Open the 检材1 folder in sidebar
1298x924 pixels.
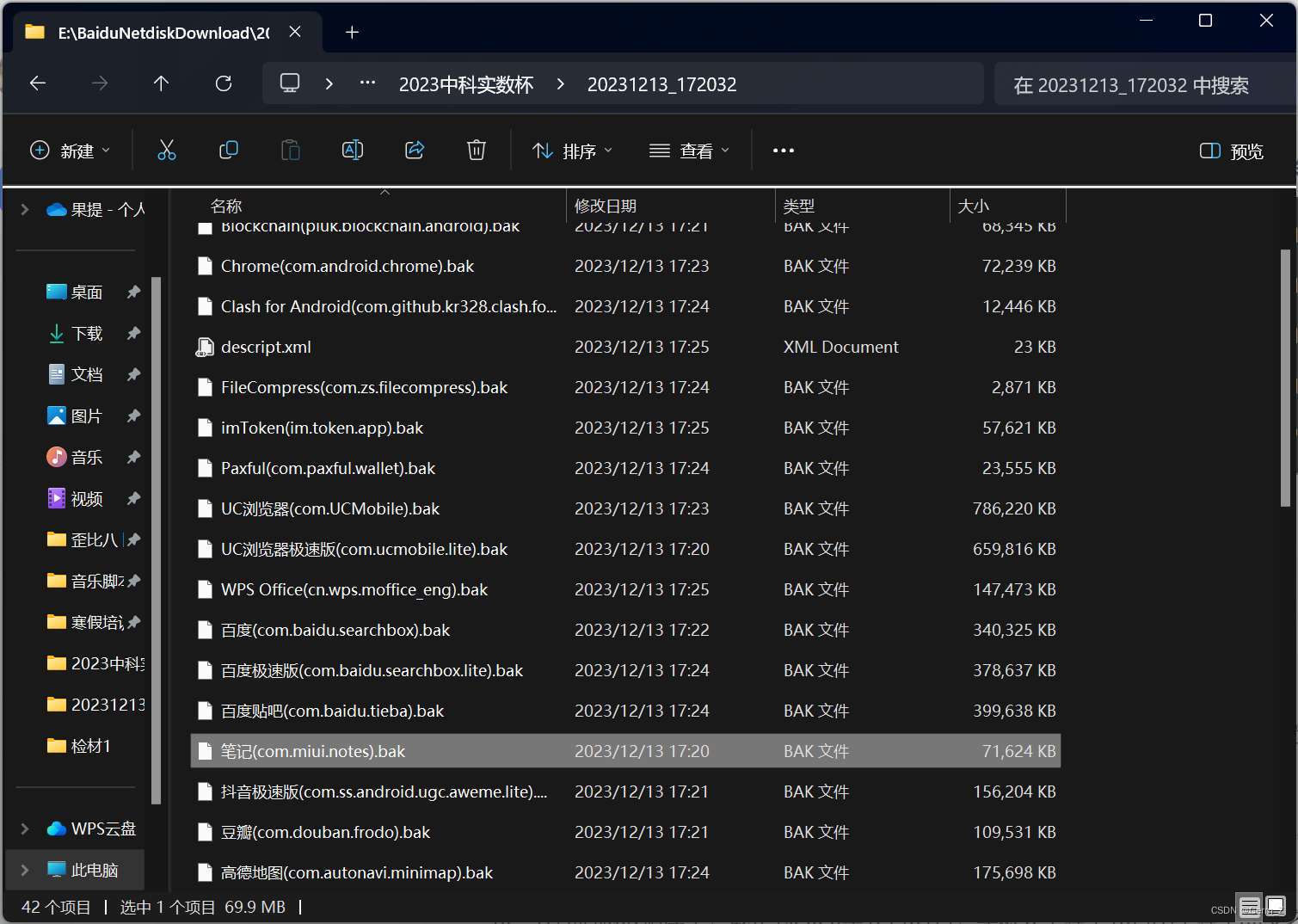click(79, 747)
